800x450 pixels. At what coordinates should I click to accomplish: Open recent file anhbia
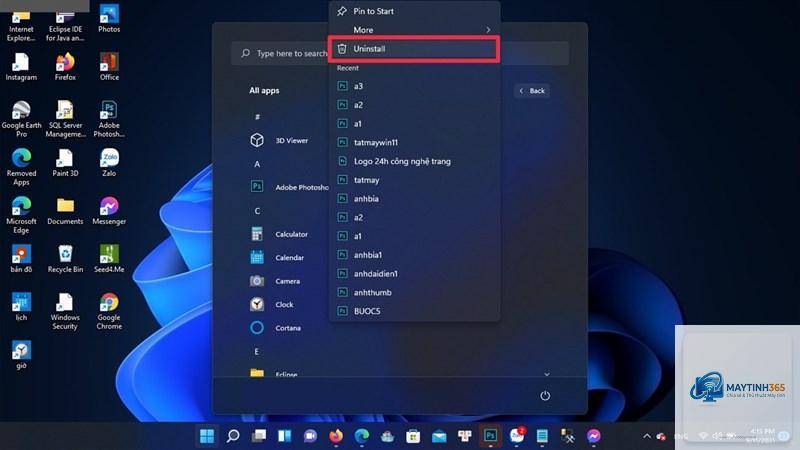point(414,198)
